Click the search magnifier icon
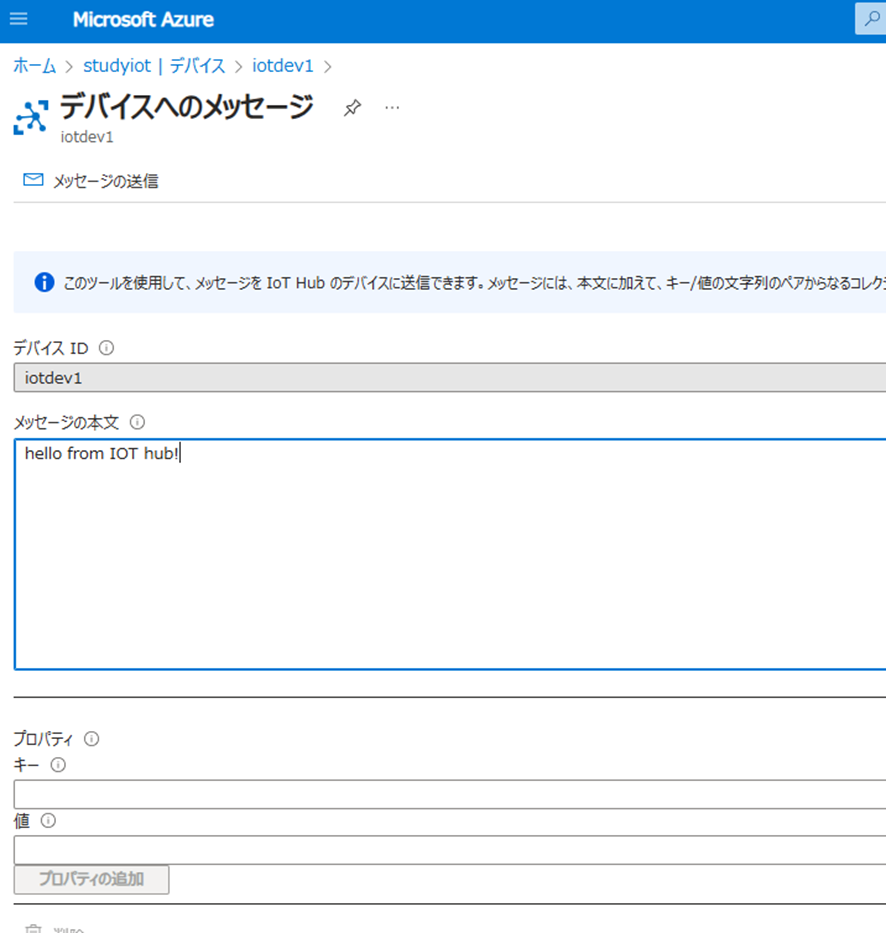The image size is (886, 933). 871,18
